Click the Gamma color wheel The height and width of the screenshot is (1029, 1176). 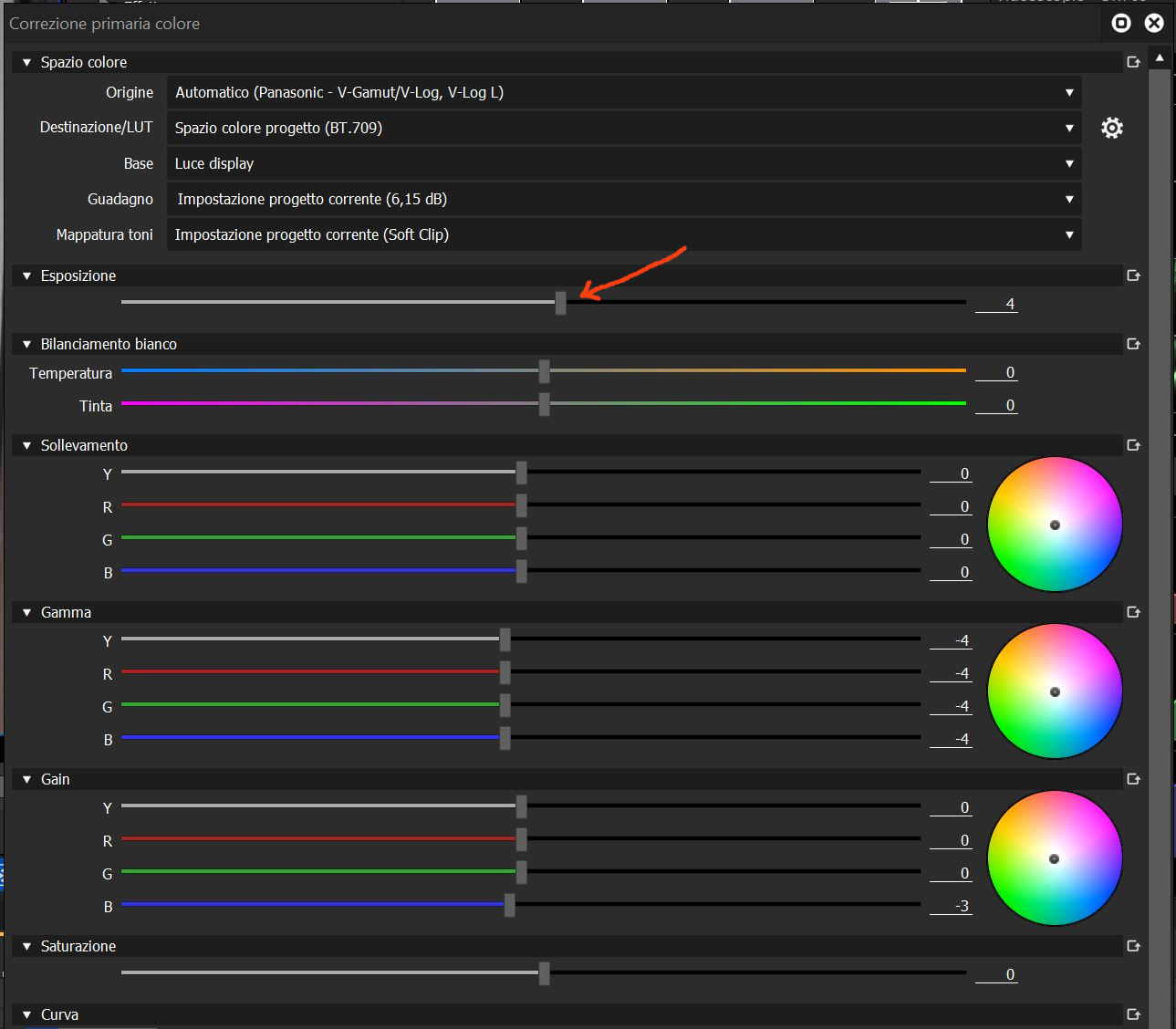(x=1055, y=691)
